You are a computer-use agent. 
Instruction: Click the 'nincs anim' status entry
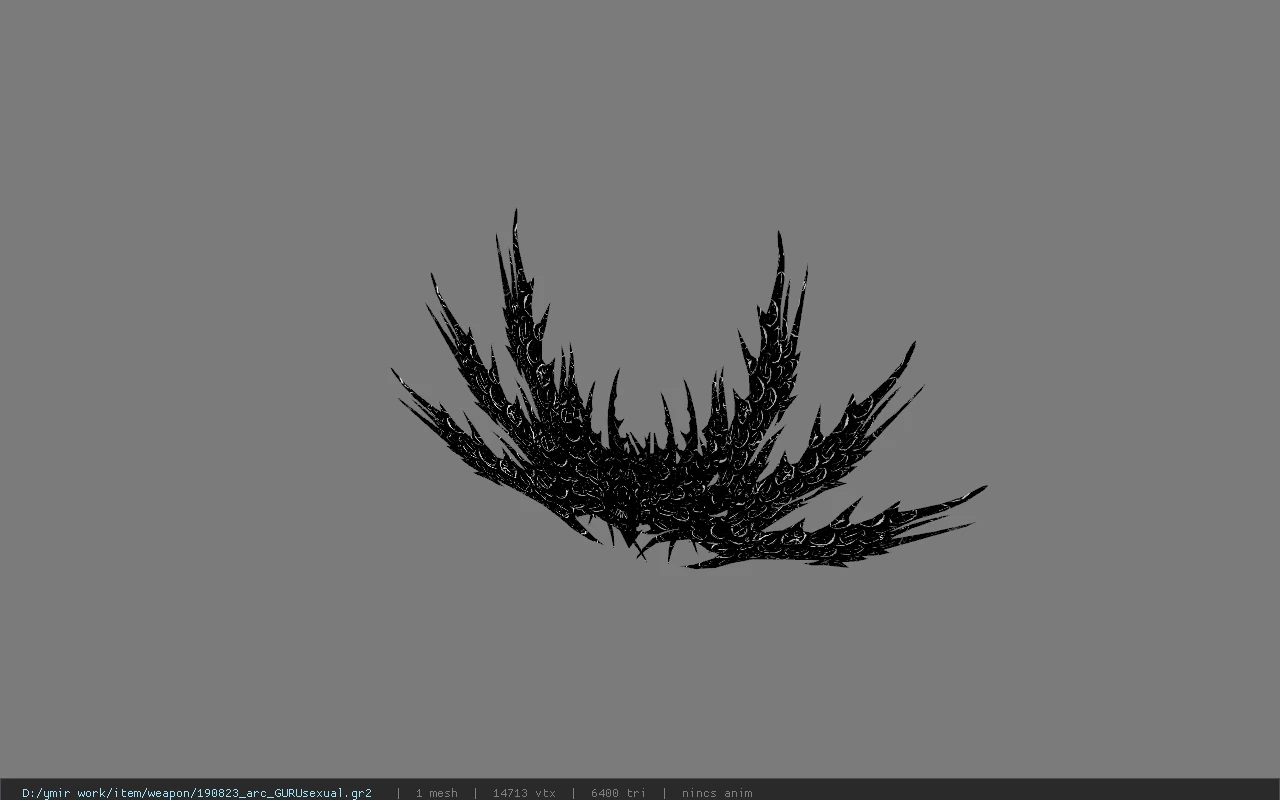pyautogui.click(x=717, y=793)
